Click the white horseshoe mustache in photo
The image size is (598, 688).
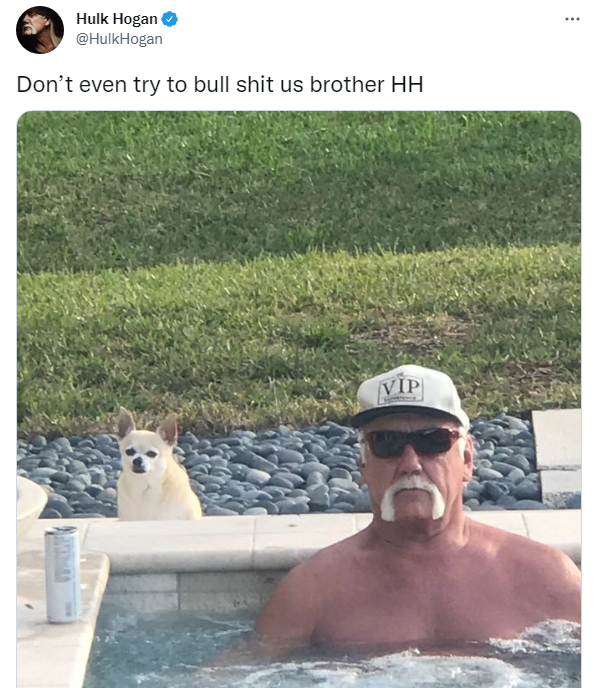point(412,497)
